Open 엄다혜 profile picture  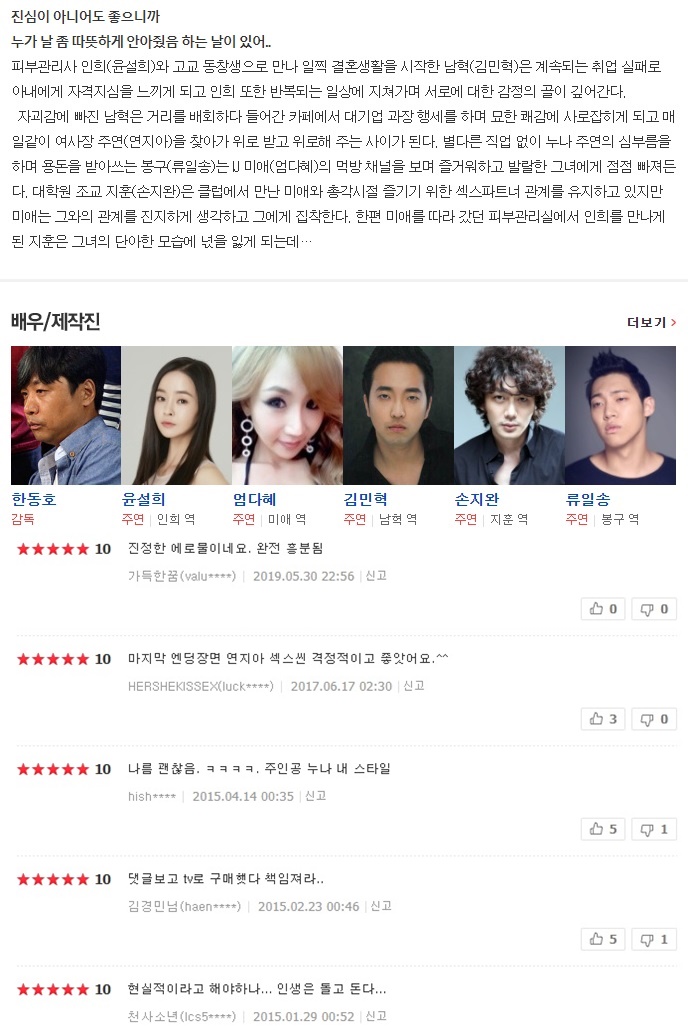pos(287,415)
